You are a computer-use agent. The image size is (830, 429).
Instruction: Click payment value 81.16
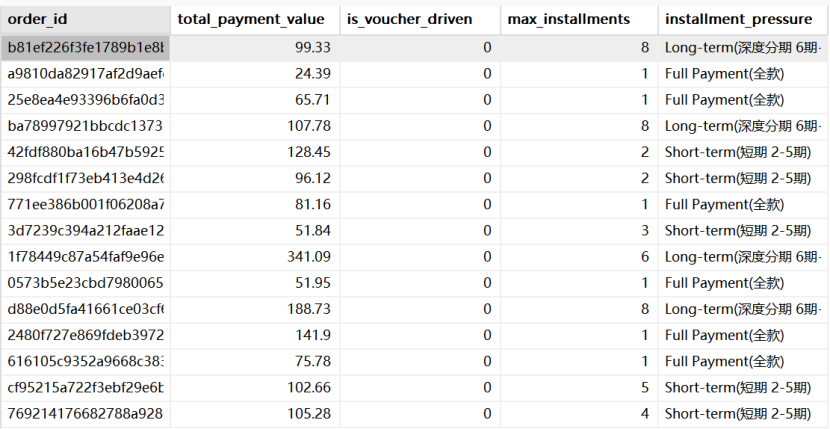click(255, 204)
